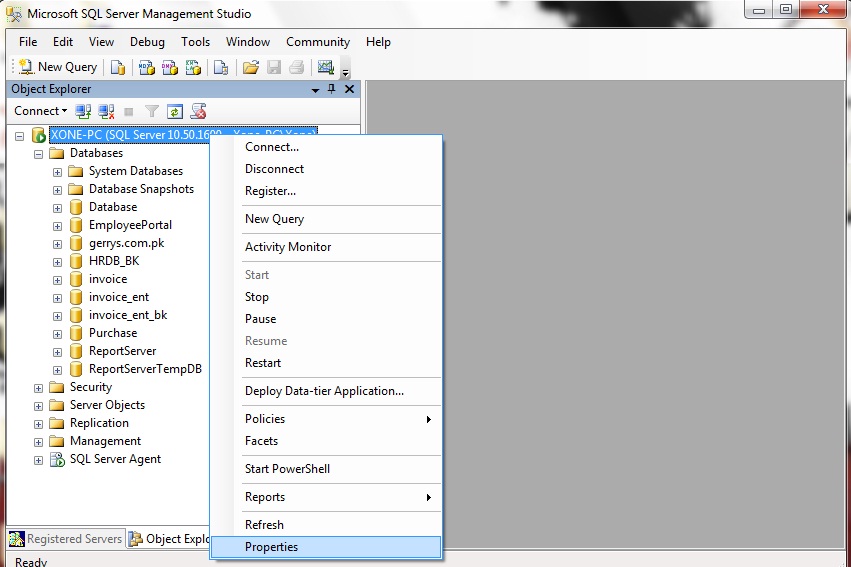
Task: Select invoice_ent_bk database
Action: 128,315
